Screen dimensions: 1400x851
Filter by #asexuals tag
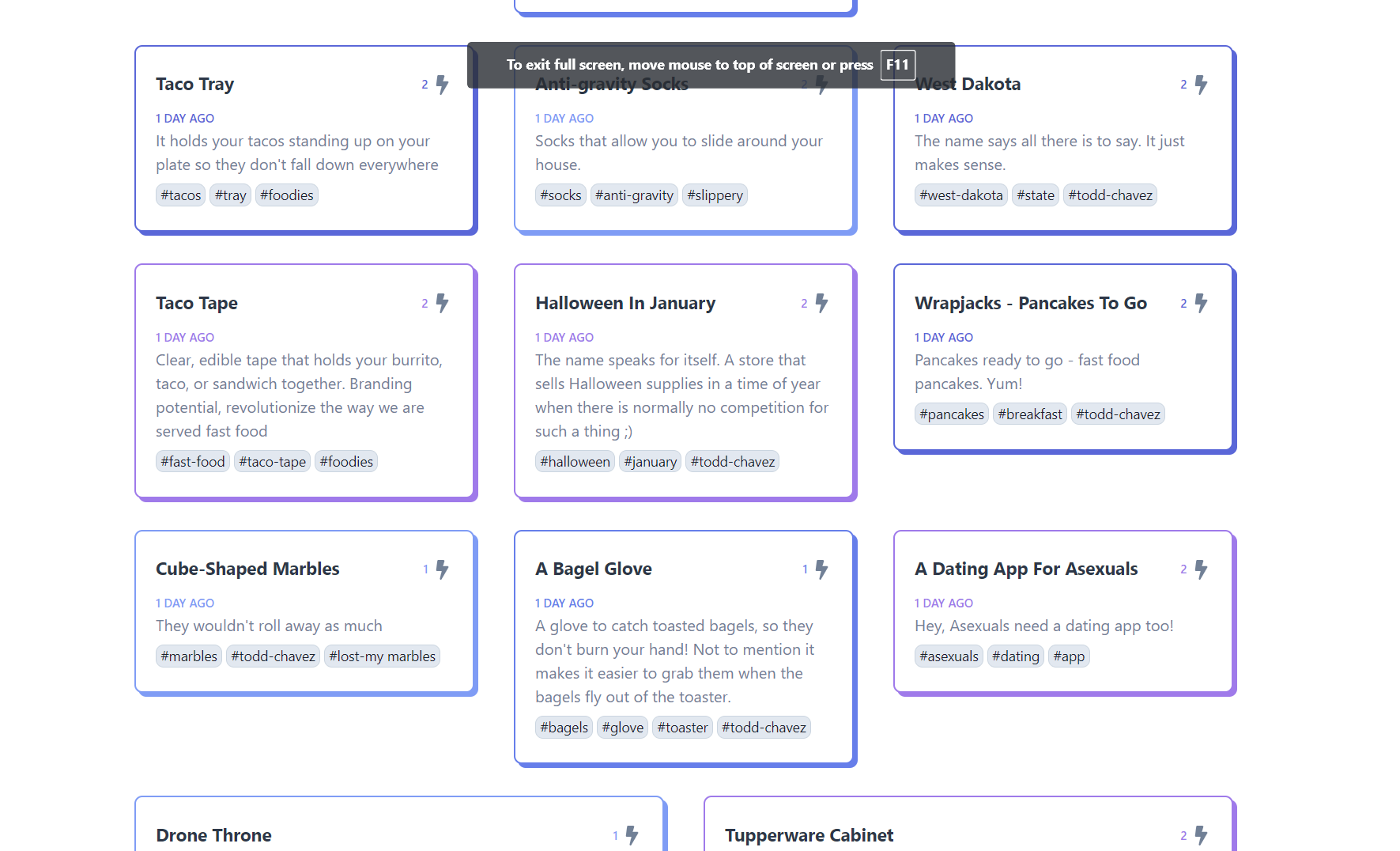pyautogui.click(x=949, y=656)
